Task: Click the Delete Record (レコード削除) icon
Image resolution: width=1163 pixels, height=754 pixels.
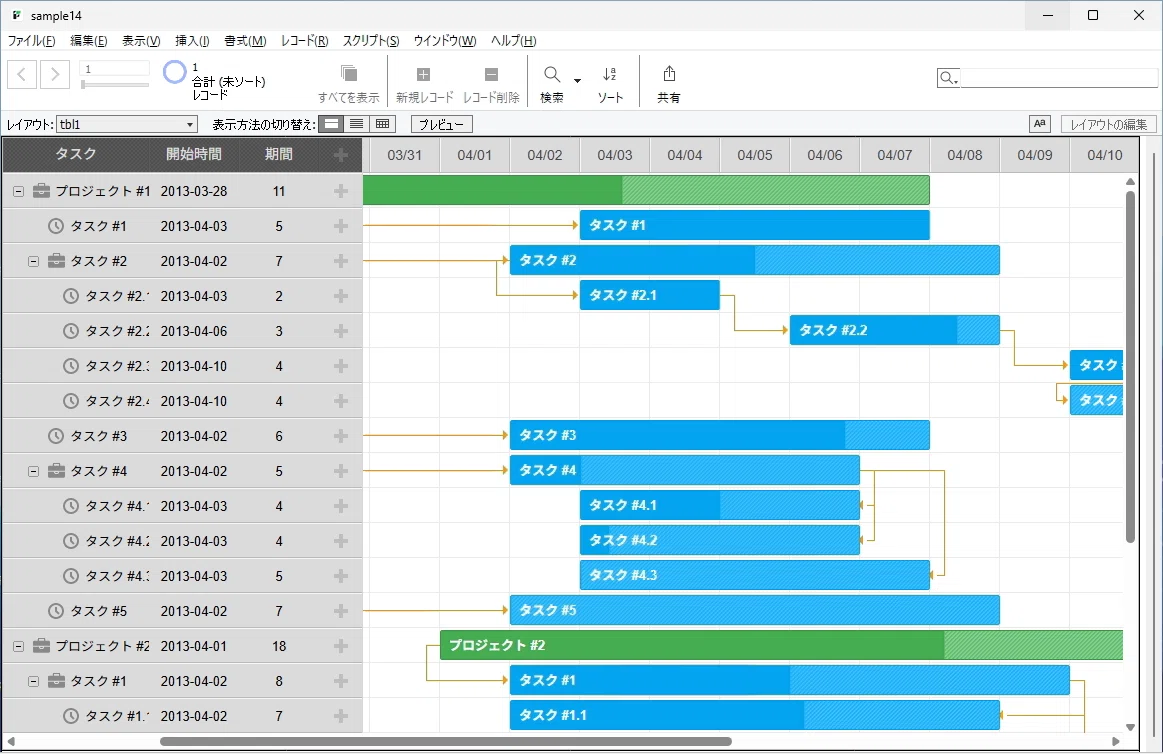Action: 491,74
